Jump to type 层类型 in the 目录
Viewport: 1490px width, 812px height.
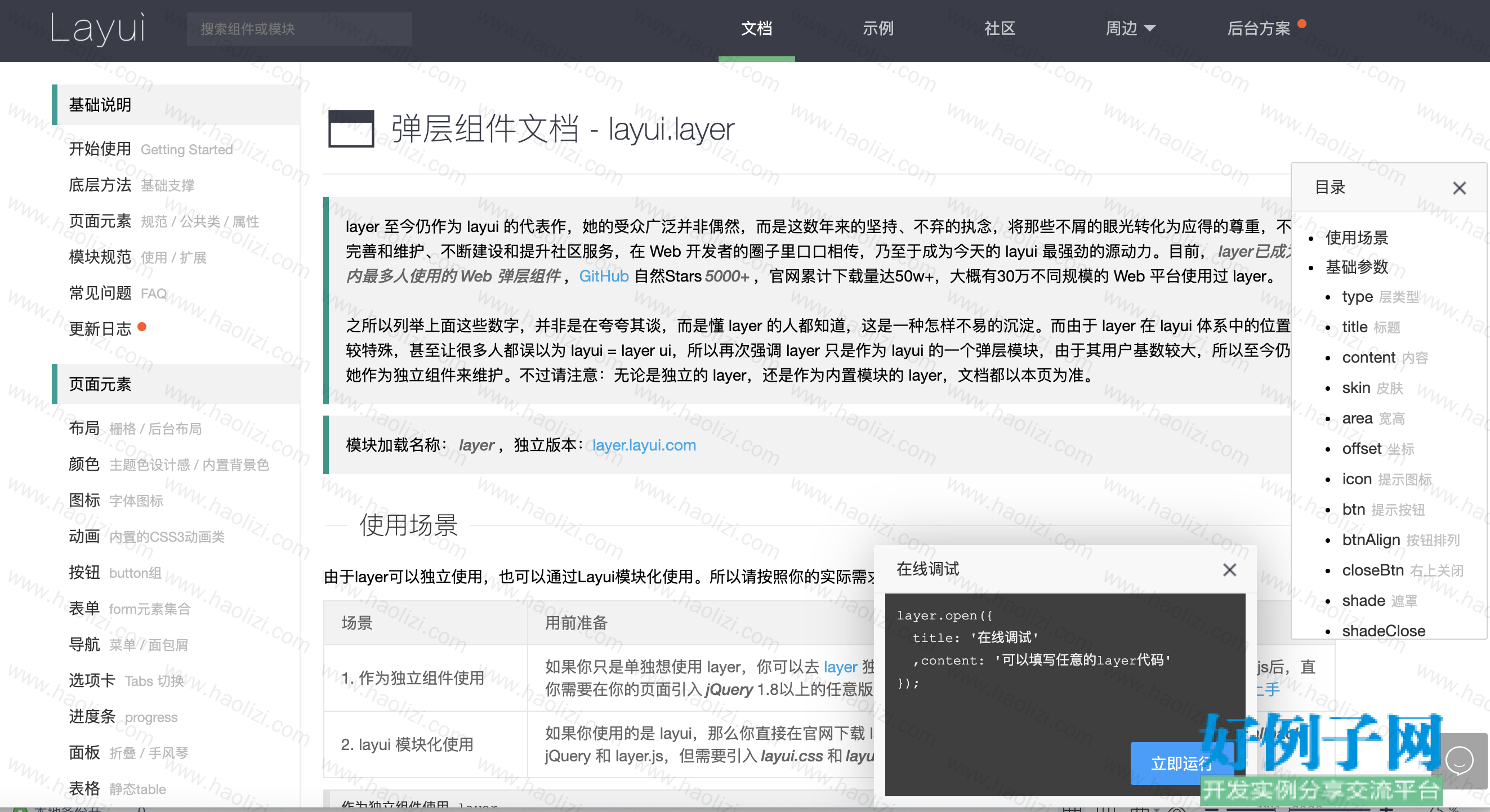[x=1380, y=297]
